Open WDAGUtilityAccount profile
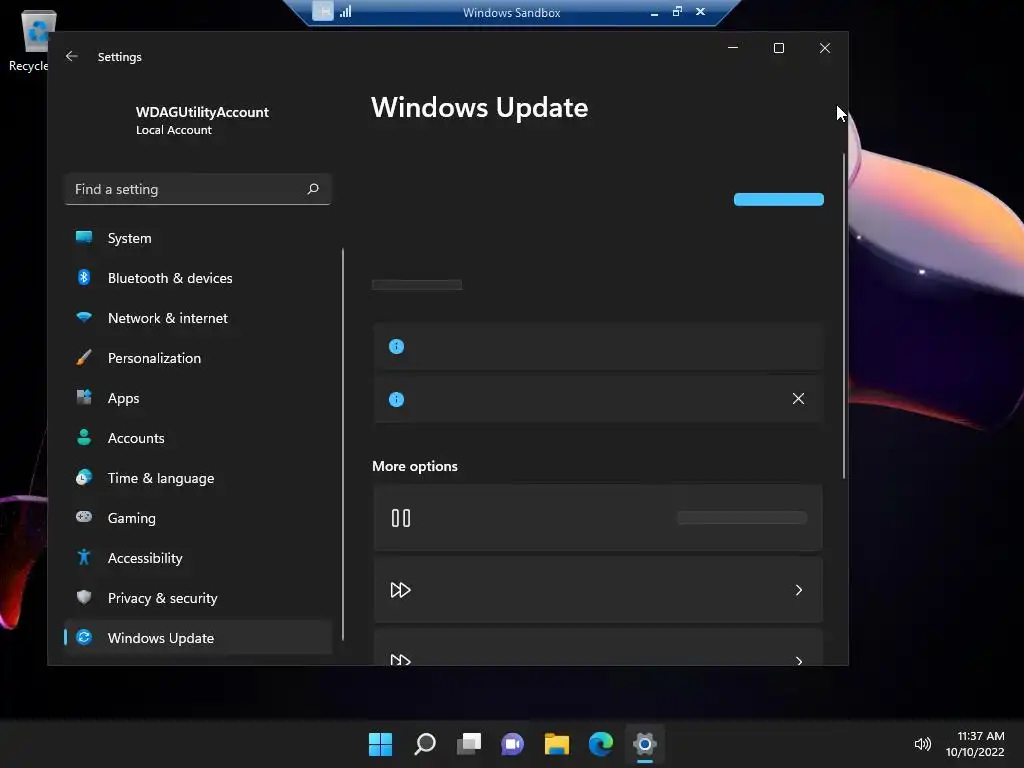This screenshot has height=768, width=1024. click(x=202, y=120)
